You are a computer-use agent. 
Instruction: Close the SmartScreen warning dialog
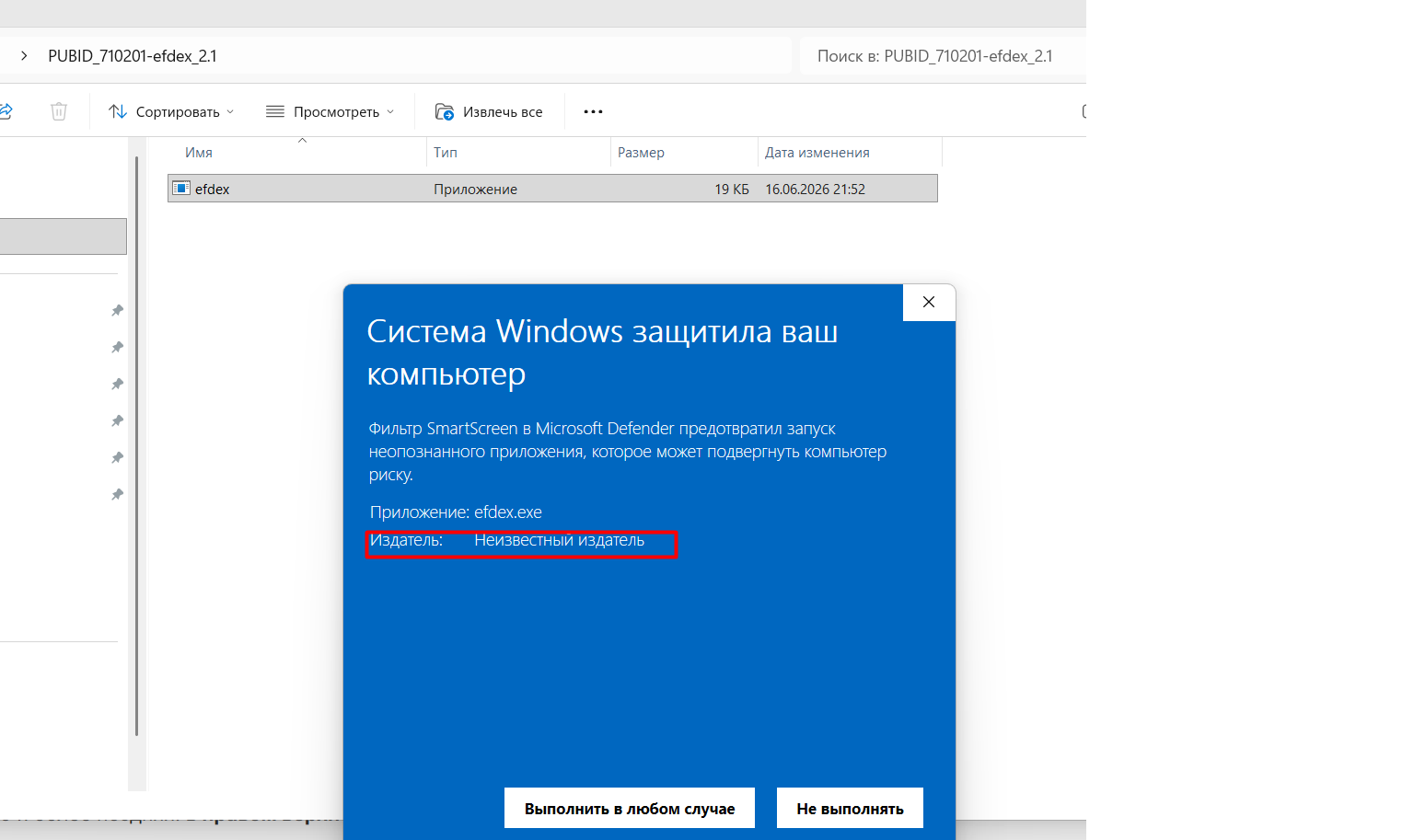[929, 302]
